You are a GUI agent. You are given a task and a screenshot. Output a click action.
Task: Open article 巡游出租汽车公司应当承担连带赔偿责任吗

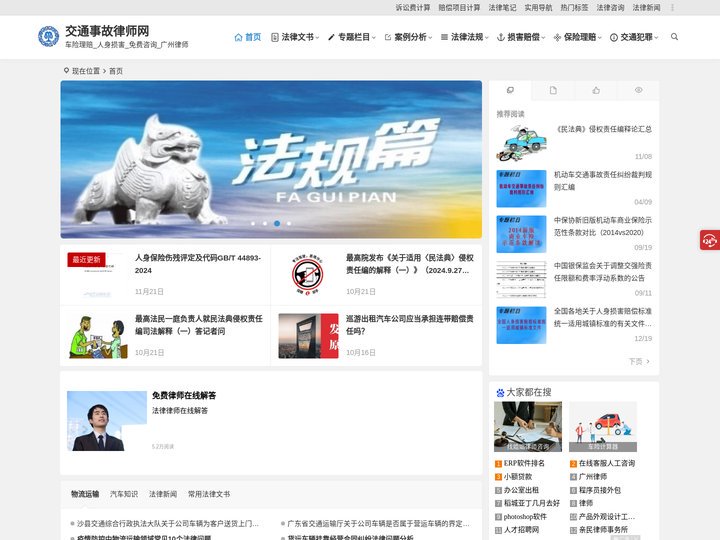[x=410, y=325]
